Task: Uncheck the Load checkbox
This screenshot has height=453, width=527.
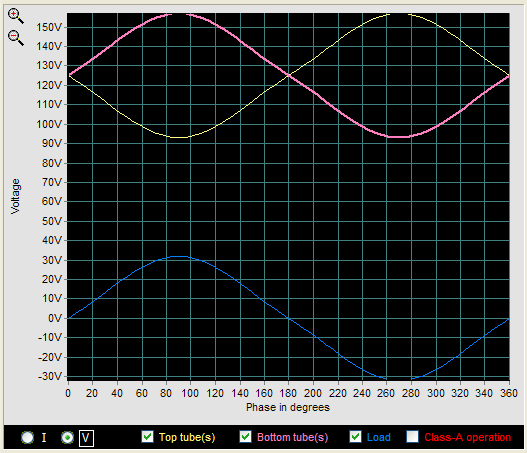Action: [355, 437]
